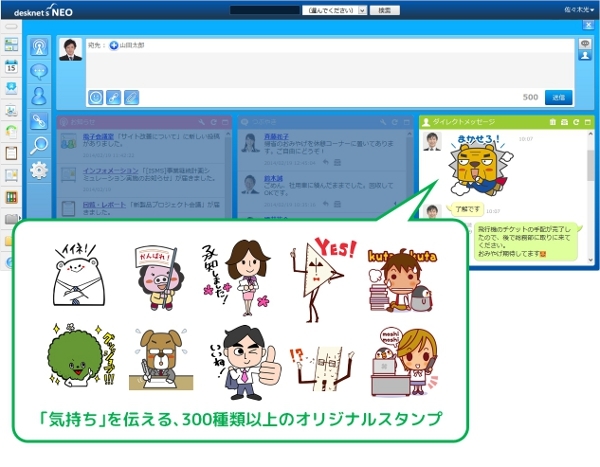Screen dimensions: 600x467
Task: Expand the arrow beside the folder sidebar icon
Action: 20,219
